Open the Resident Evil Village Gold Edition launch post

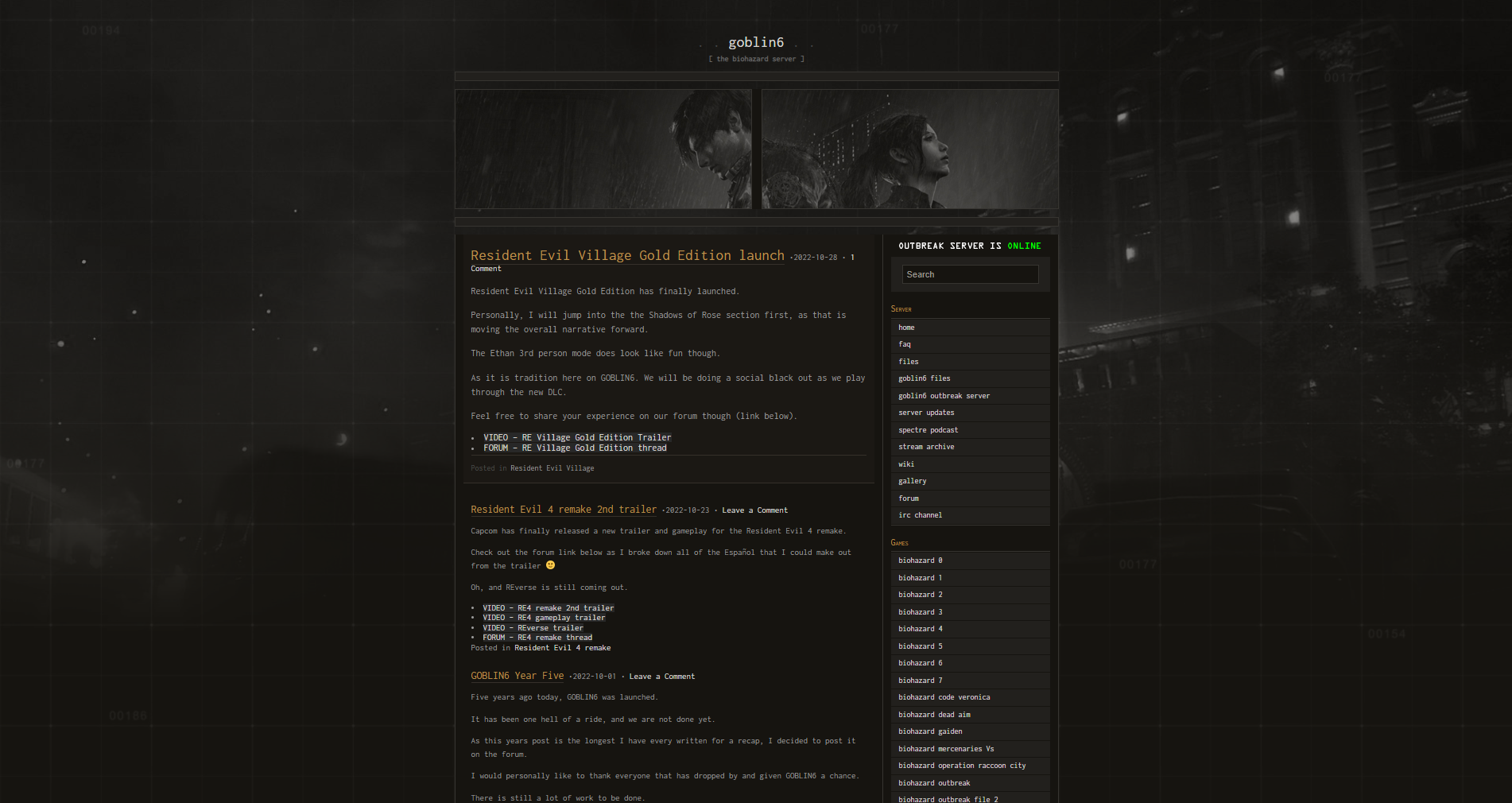[x=627, y=255]
